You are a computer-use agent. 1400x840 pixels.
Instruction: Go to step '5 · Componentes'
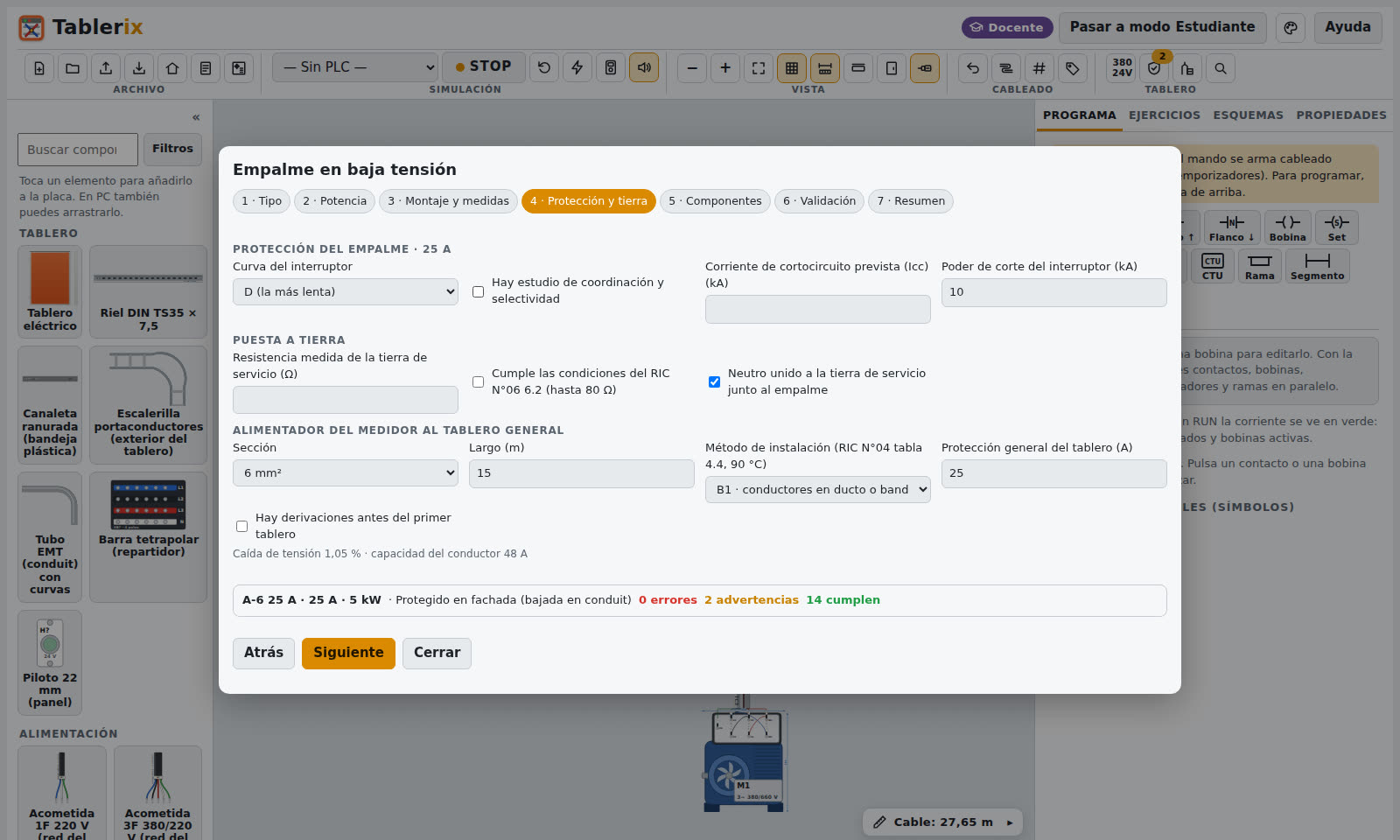pyautogui.click(x=715, y=201)
